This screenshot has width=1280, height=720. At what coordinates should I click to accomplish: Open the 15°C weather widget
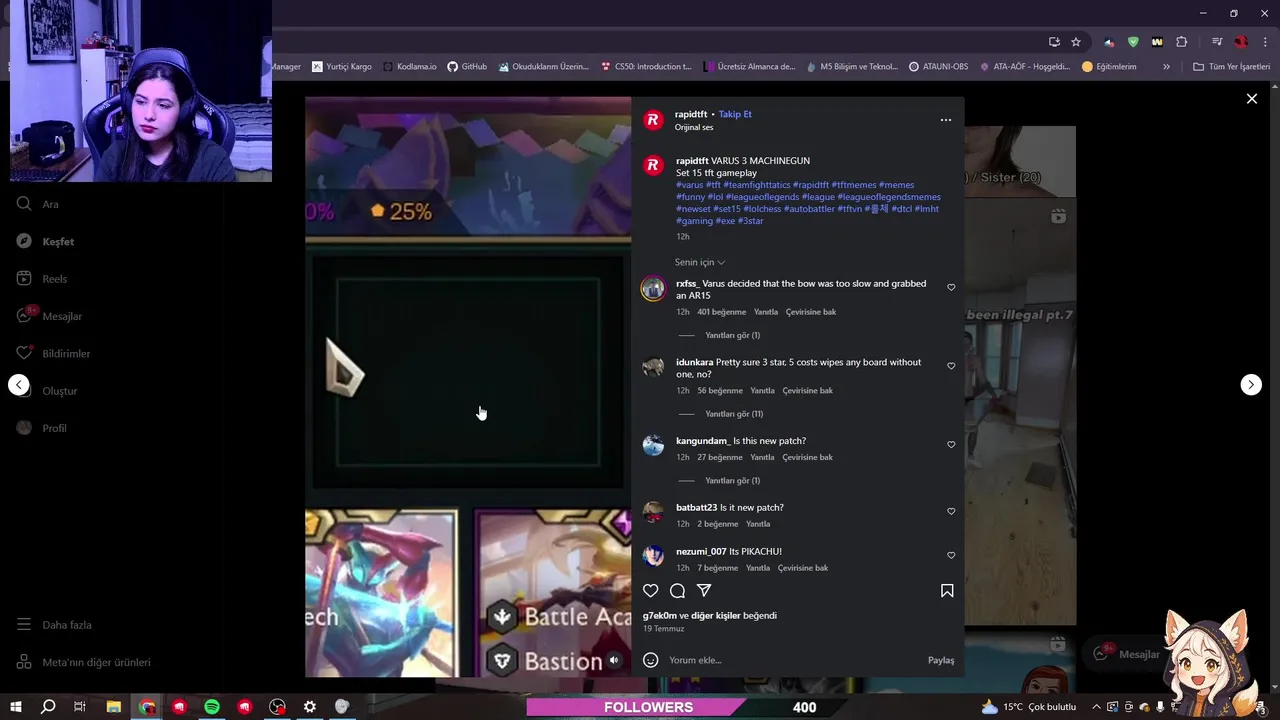[1028, 707]
